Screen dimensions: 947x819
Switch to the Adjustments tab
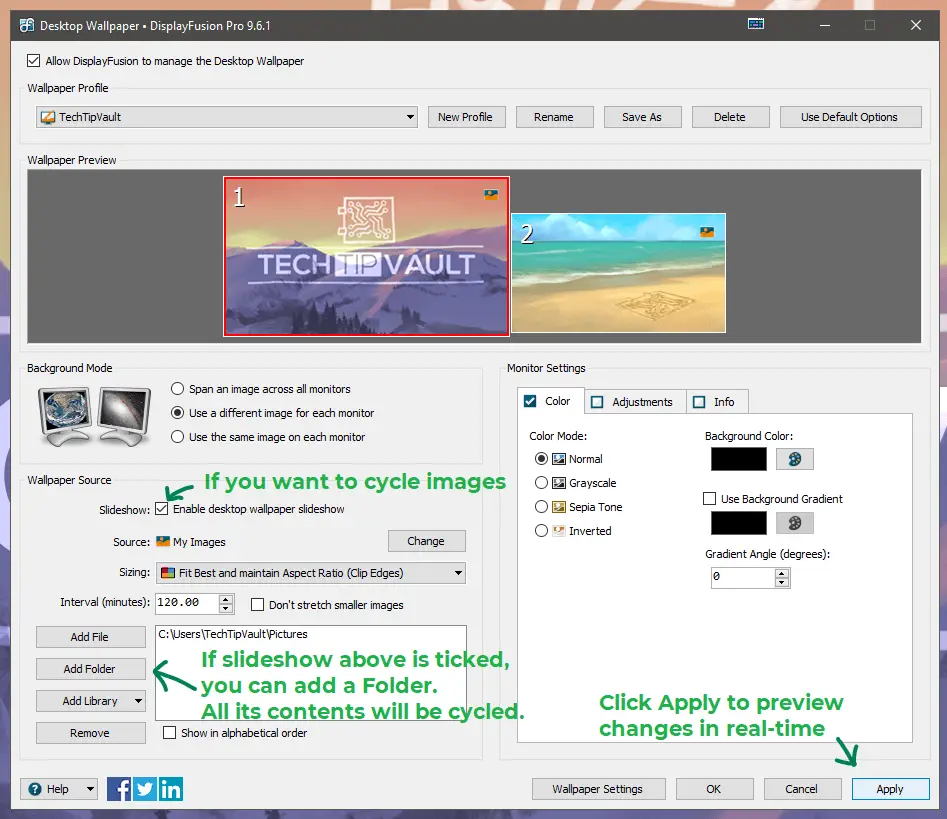[x=635, y=402]
